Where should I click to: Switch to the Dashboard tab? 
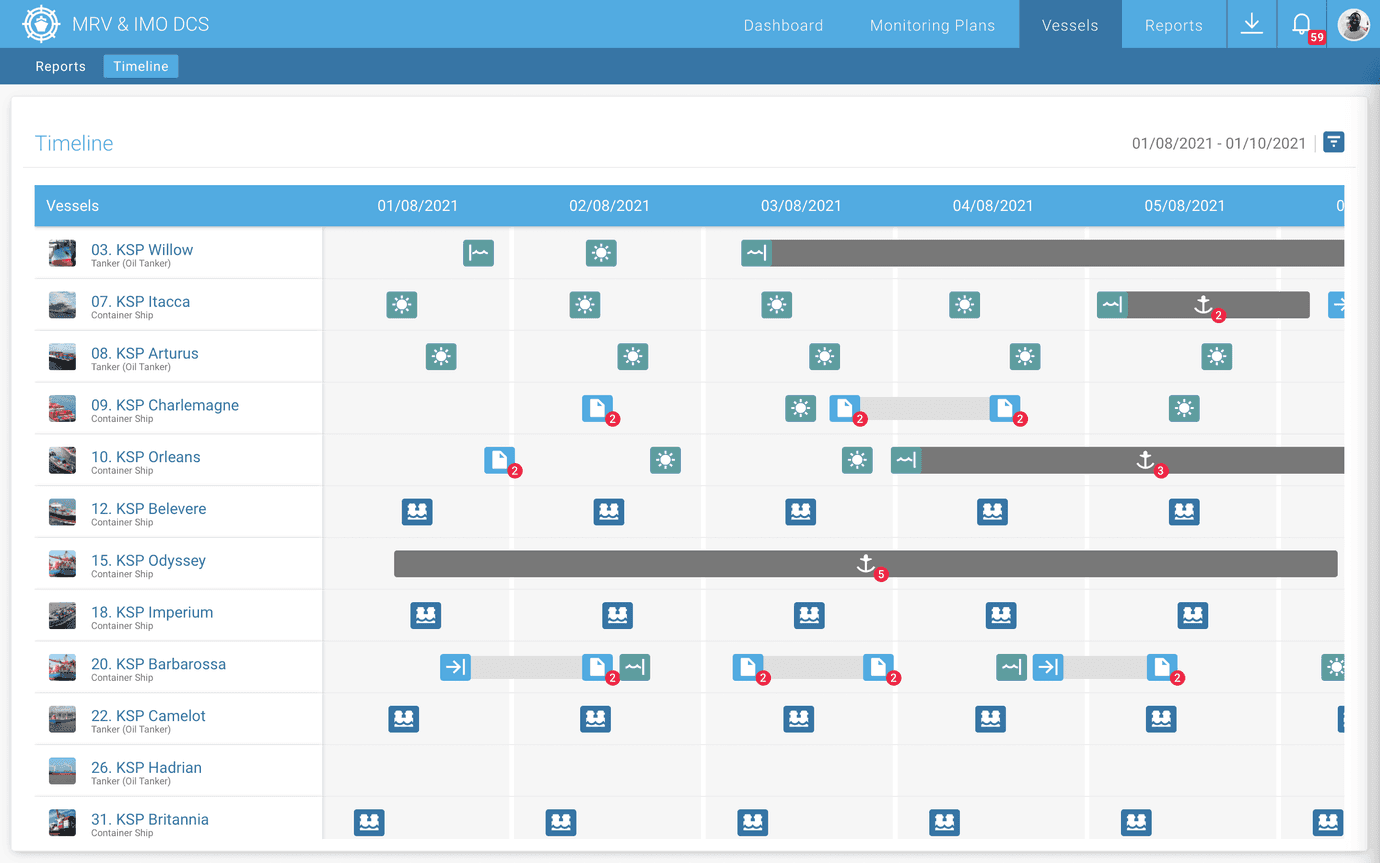point(783,25)
